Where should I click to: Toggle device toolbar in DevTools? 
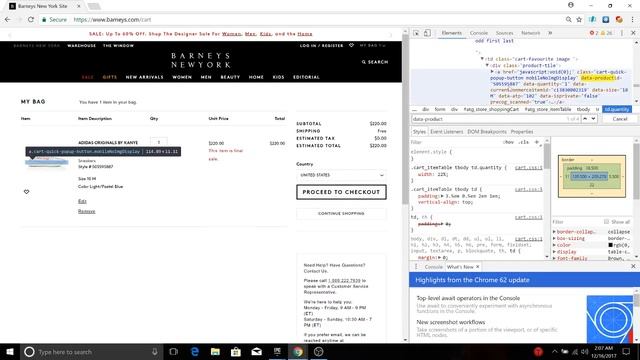tap(427, 33)
